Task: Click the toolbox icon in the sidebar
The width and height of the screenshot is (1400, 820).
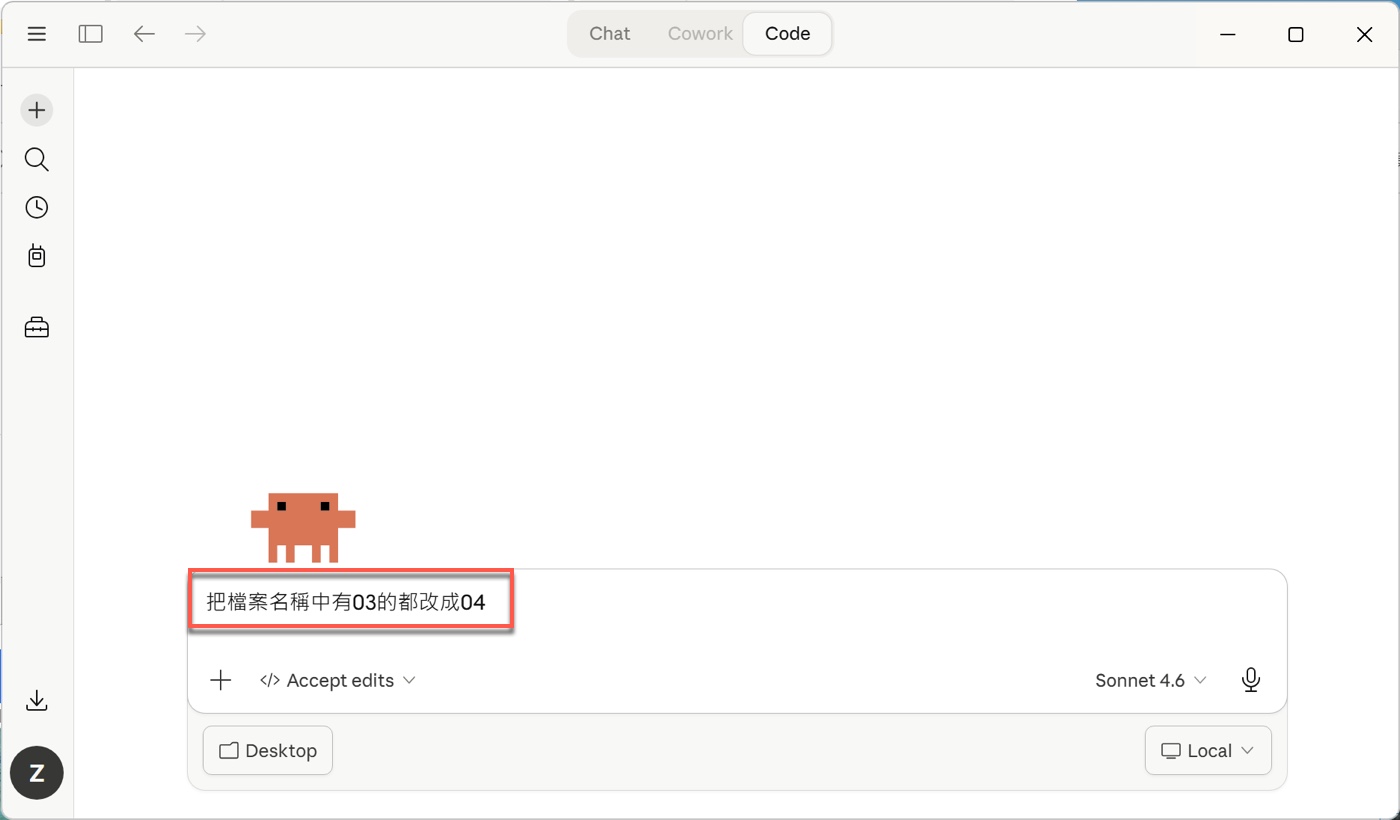Action: click(x=37, y=327)
